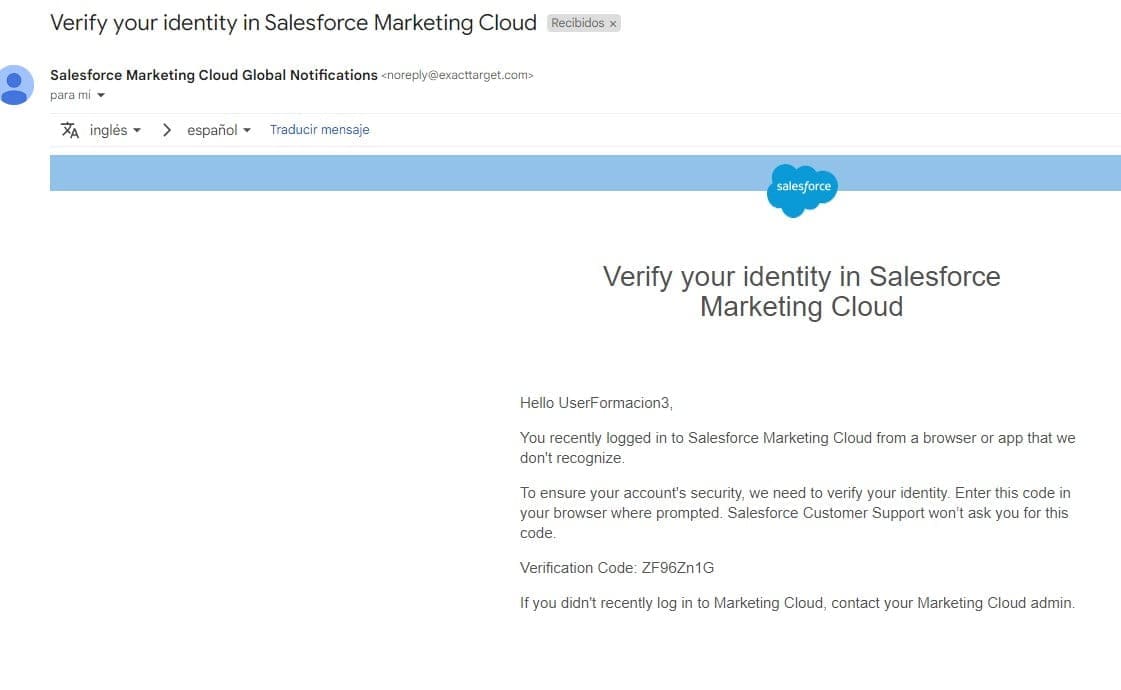Click the 'Traducir mensaje' link
Viewport: 1121px width, 690px height.
coord(319,130)
